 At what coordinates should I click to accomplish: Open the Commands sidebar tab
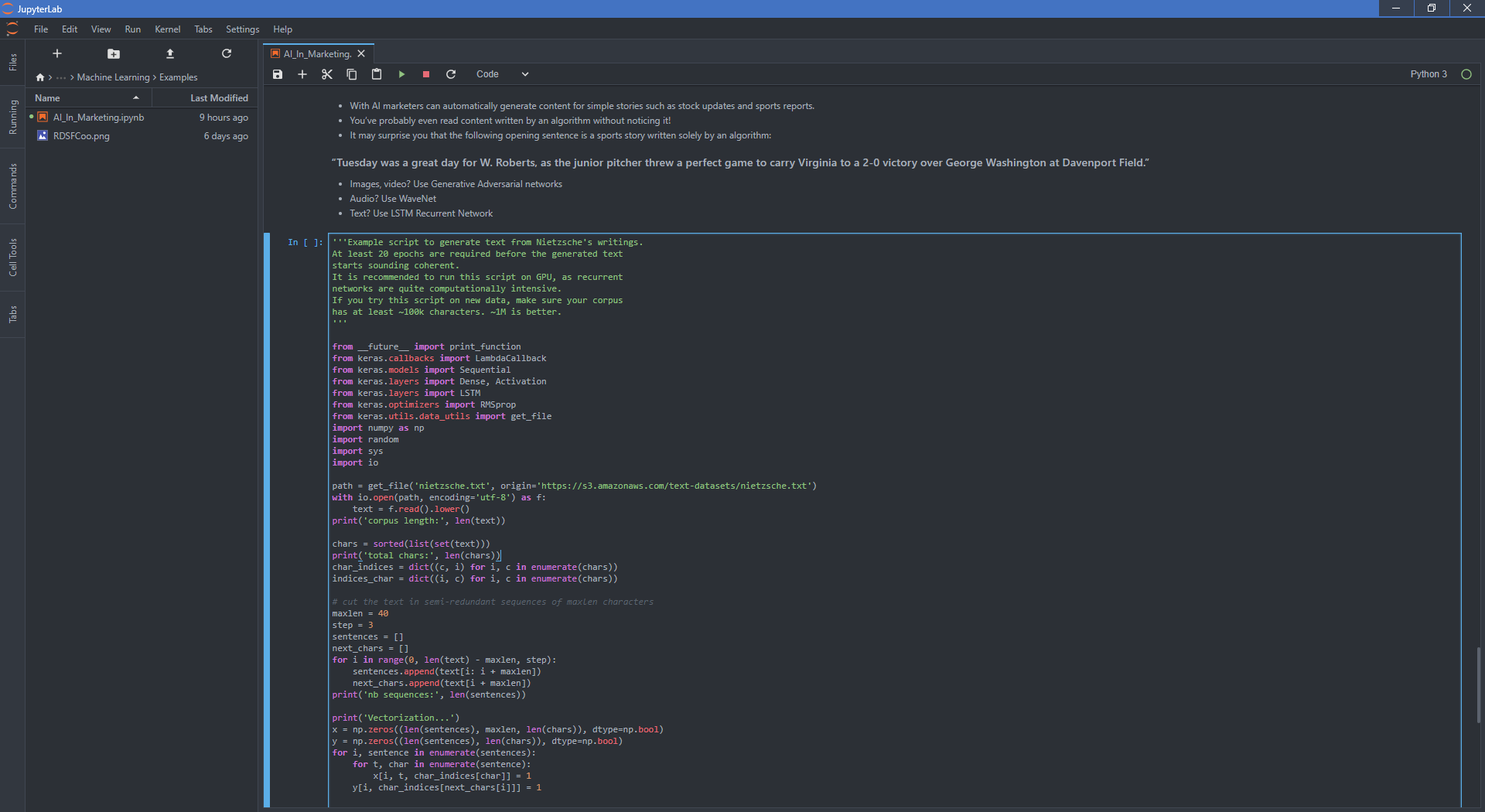[12, 186]
